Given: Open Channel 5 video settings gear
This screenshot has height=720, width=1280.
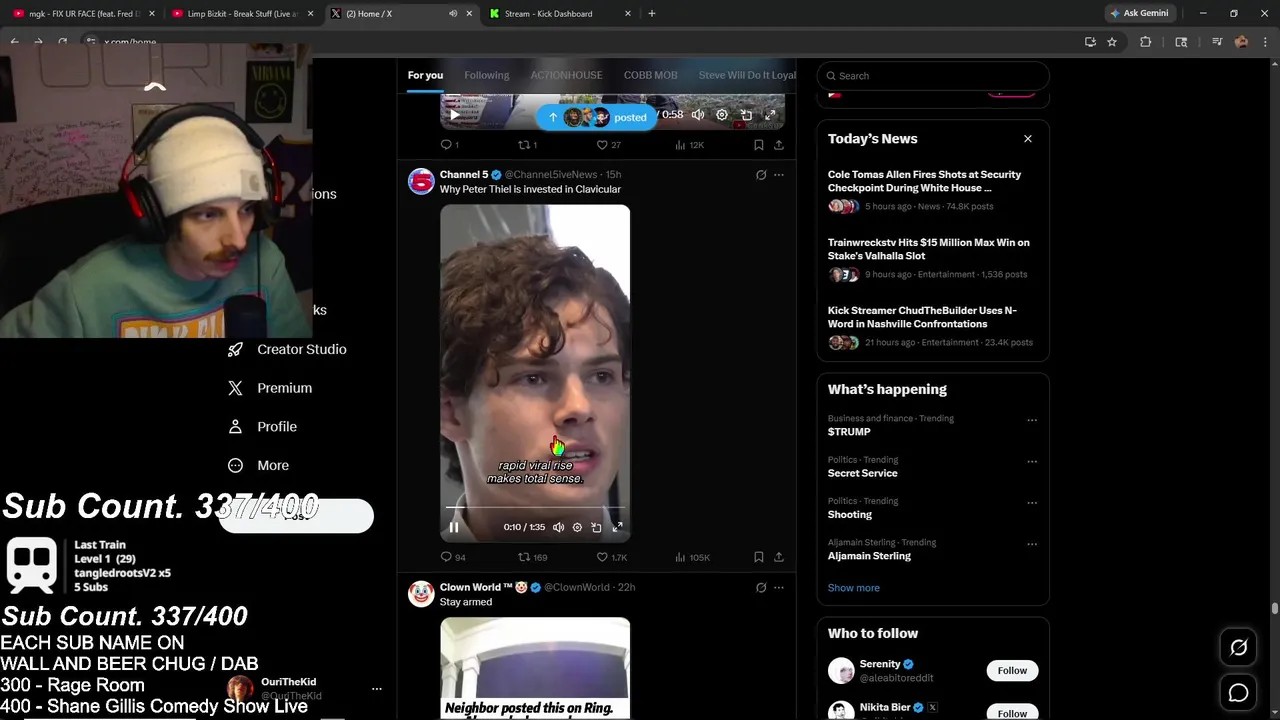Looking at the screenshot, I should (577, 527).
